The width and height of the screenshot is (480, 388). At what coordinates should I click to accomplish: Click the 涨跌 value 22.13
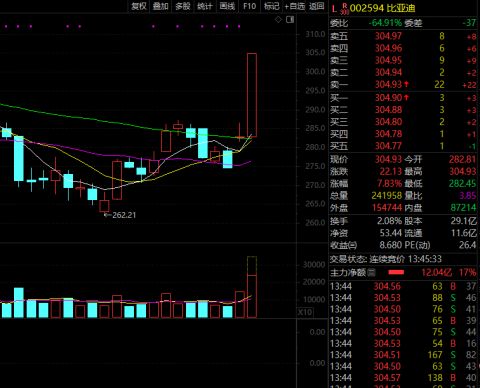coord(391,171)
